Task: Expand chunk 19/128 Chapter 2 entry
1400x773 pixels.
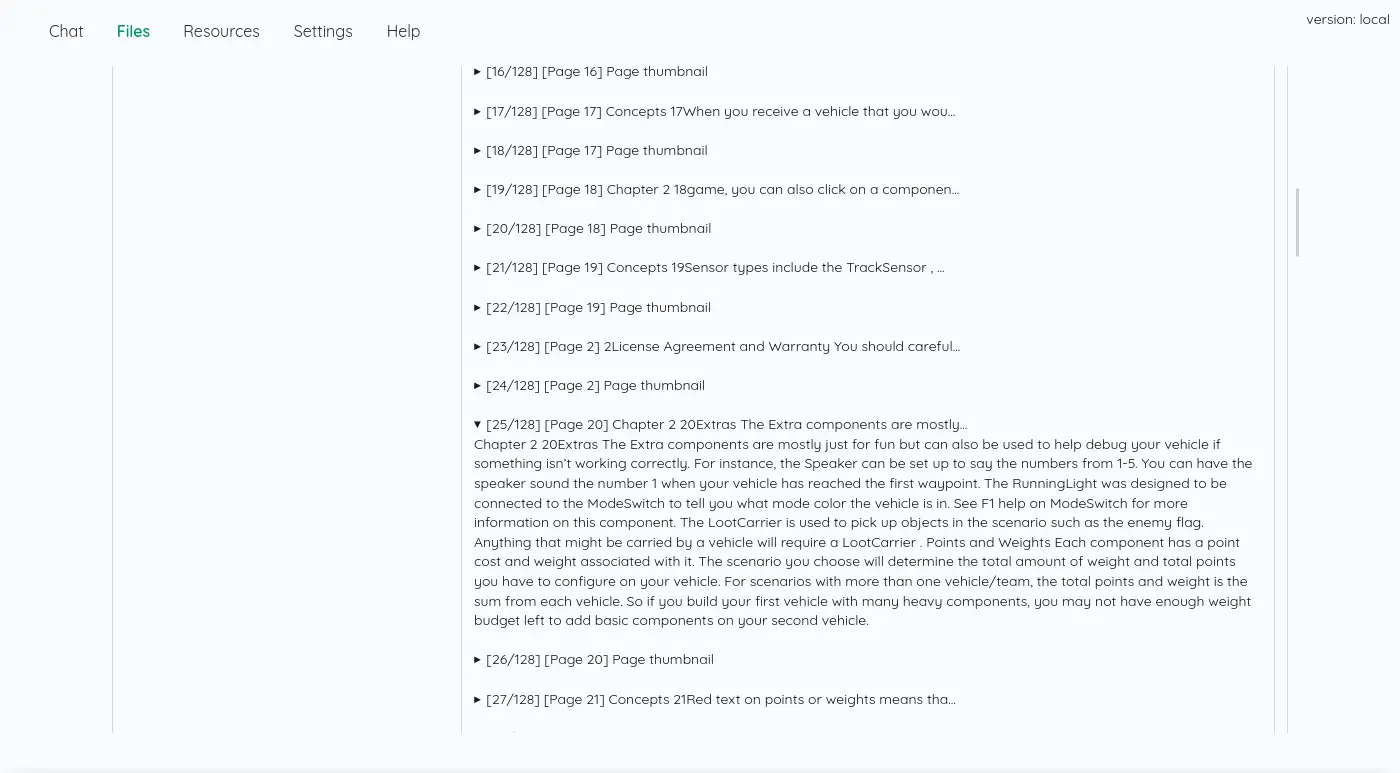Action: 722,190
